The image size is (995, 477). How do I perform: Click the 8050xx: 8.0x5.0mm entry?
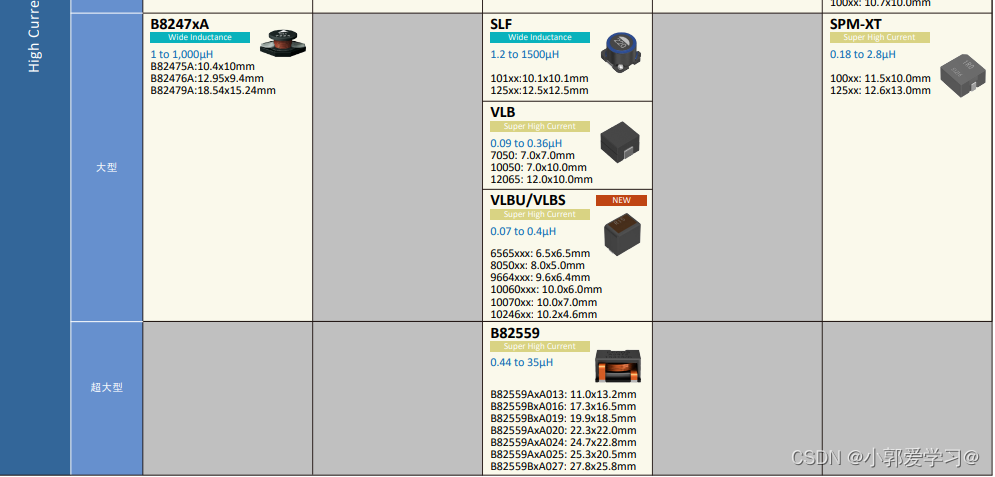tap(537, 265)
